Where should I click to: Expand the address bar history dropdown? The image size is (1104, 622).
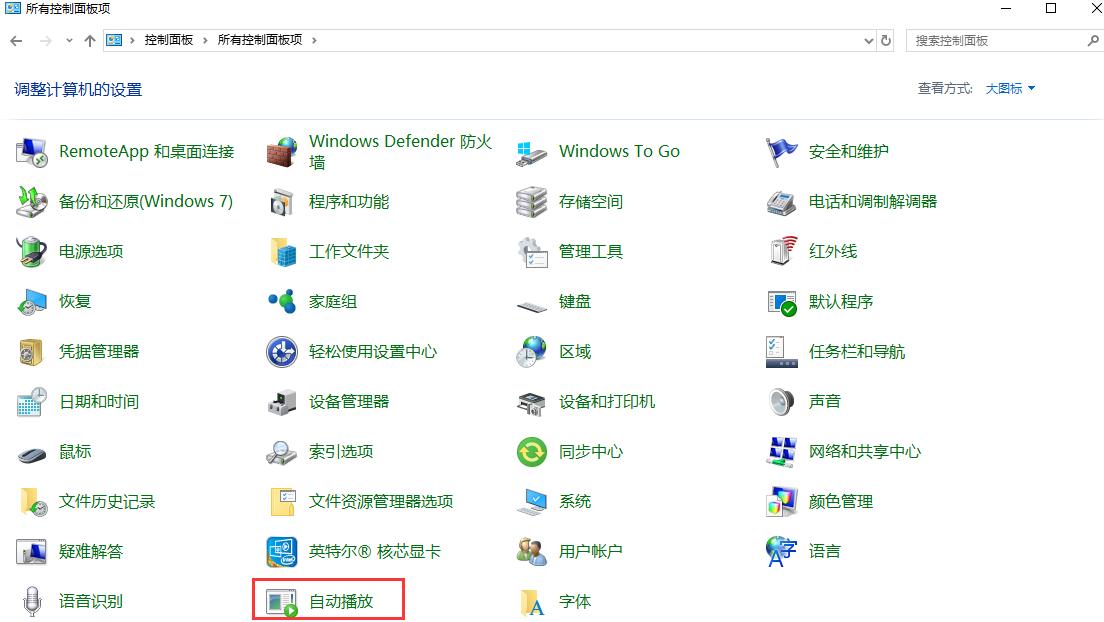point(869,40)
